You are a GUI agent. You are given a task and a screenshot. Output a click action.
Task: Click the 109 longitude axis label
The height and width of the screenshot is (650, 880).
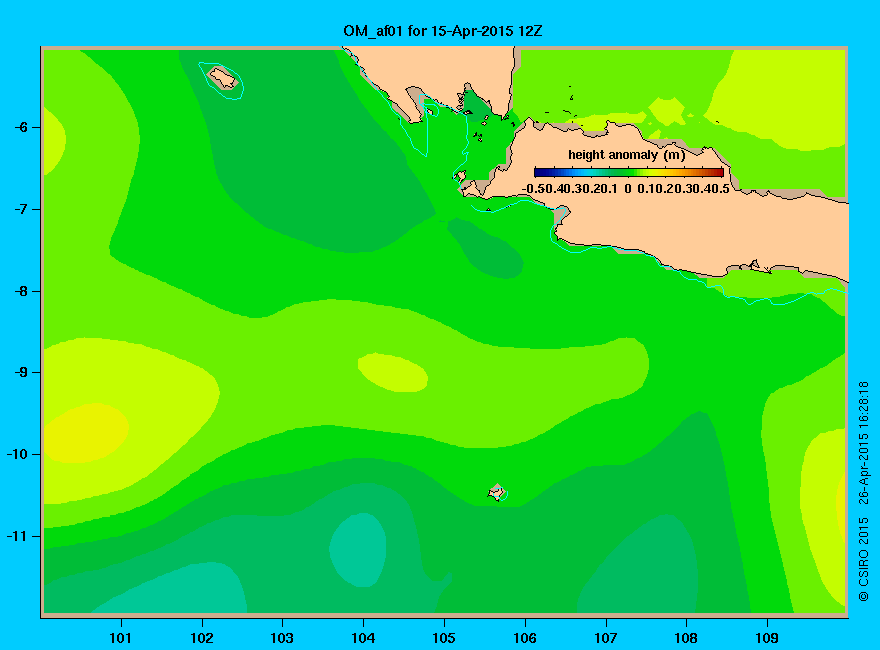pyautogui.click(x=767, y=638)
